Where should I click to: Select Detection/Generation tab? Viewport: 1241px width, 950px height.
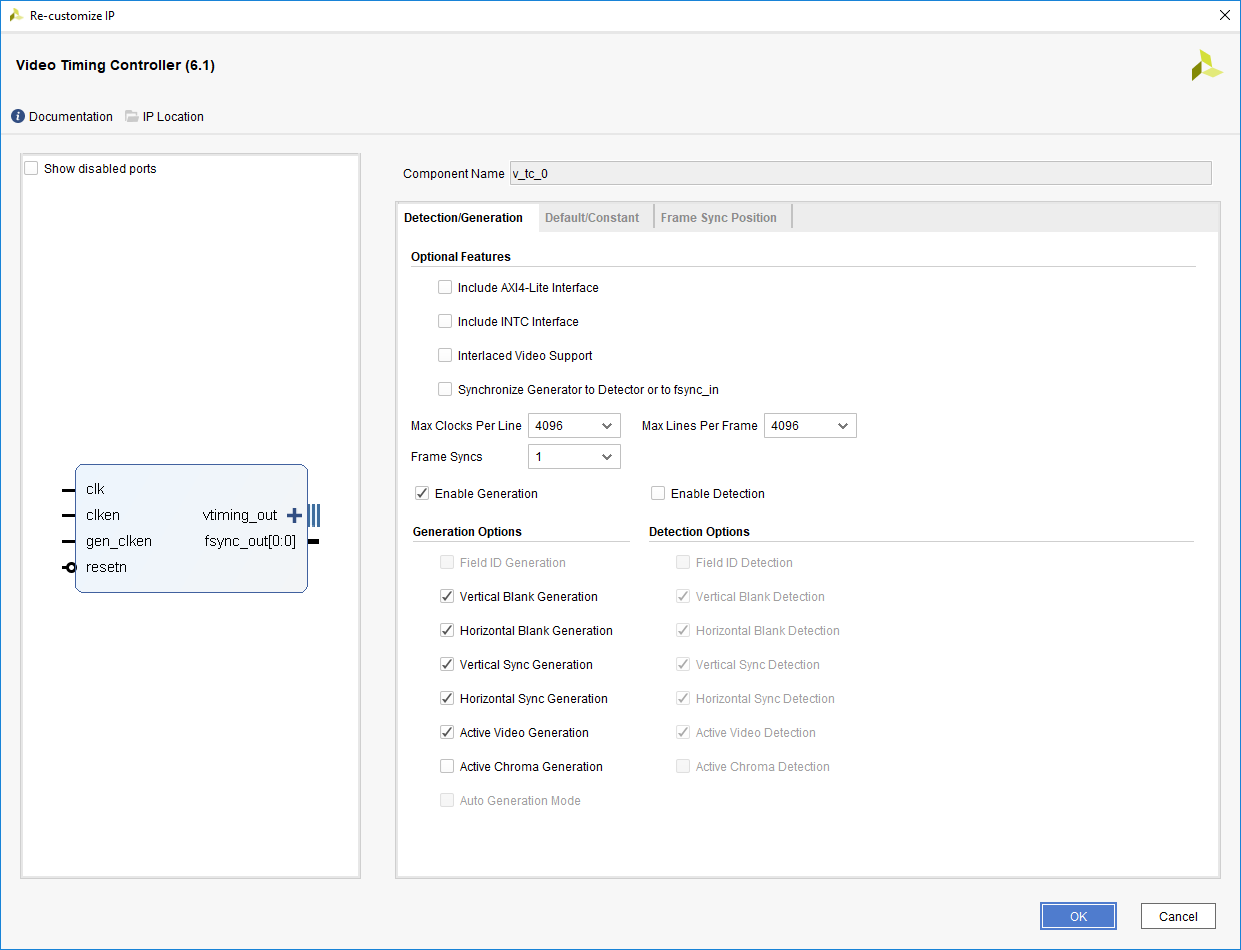[463, 218]
